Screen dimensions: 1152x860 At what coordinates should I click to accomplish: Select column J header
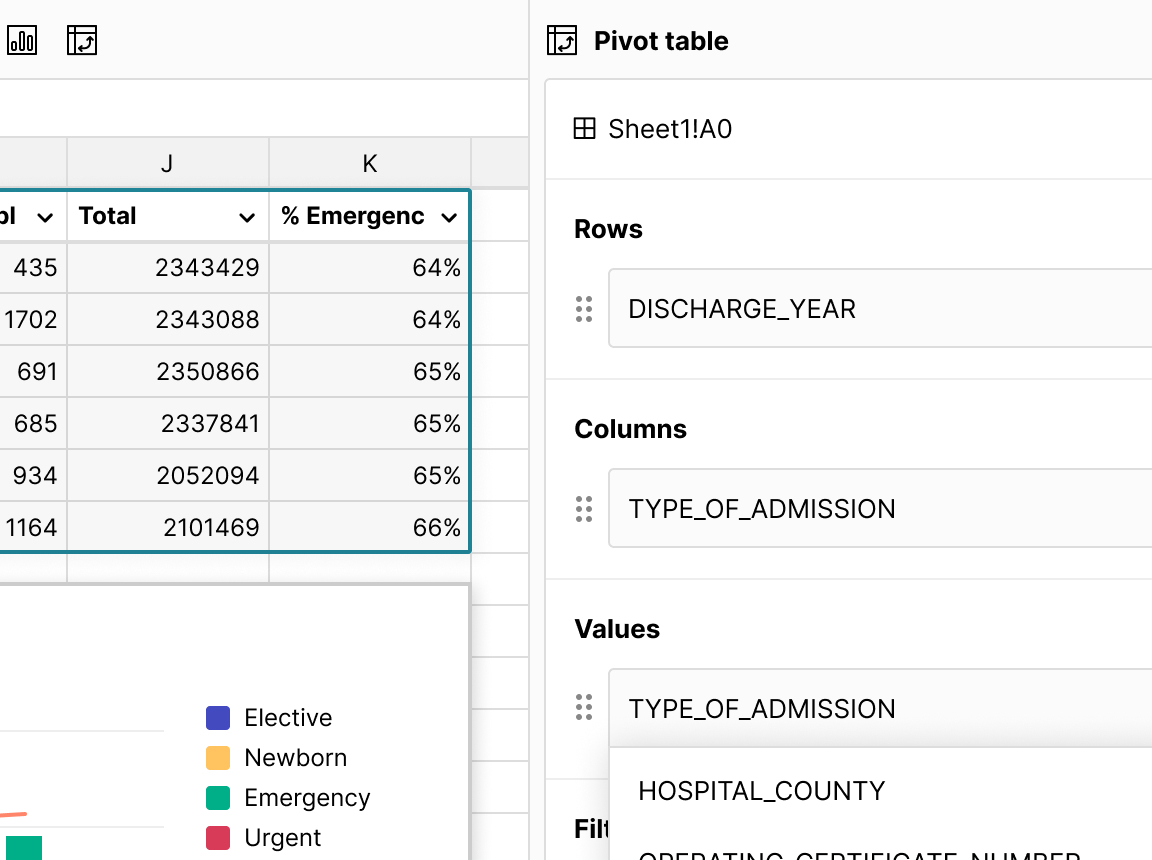[x=167, y=164]
